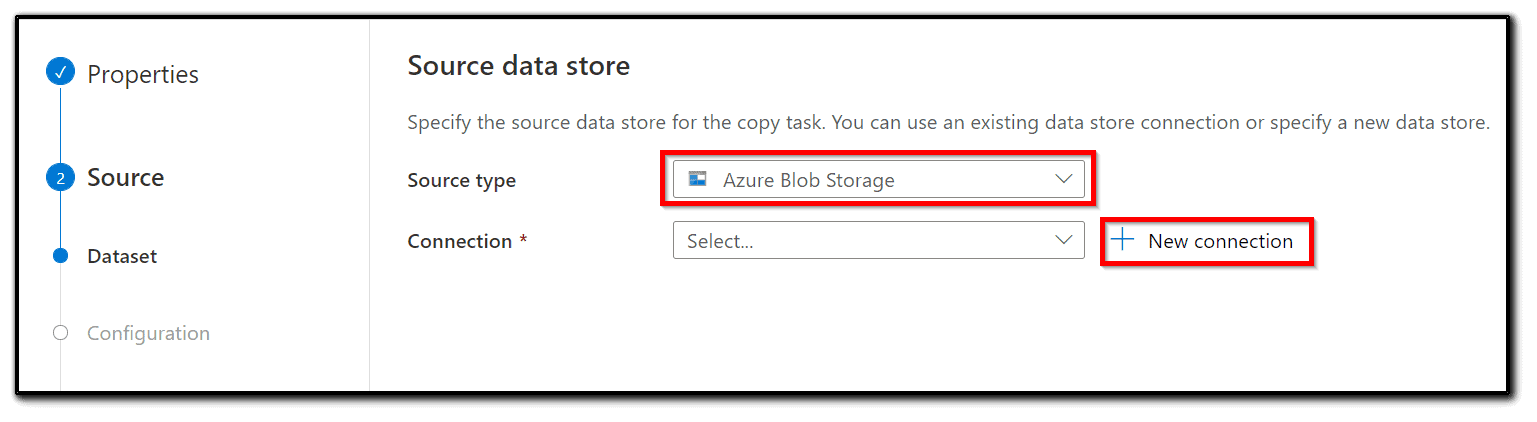Click the Properties step checkmark icon

click(x=60, y=73)
